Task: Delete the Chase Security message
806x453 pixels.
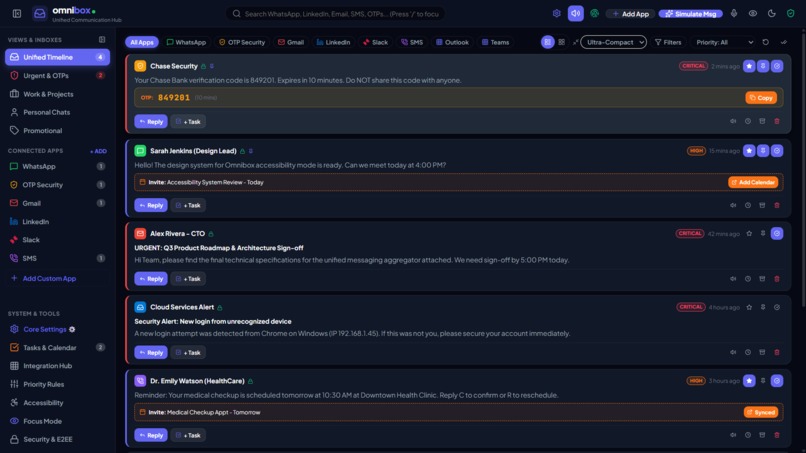Action: point(777,121)
